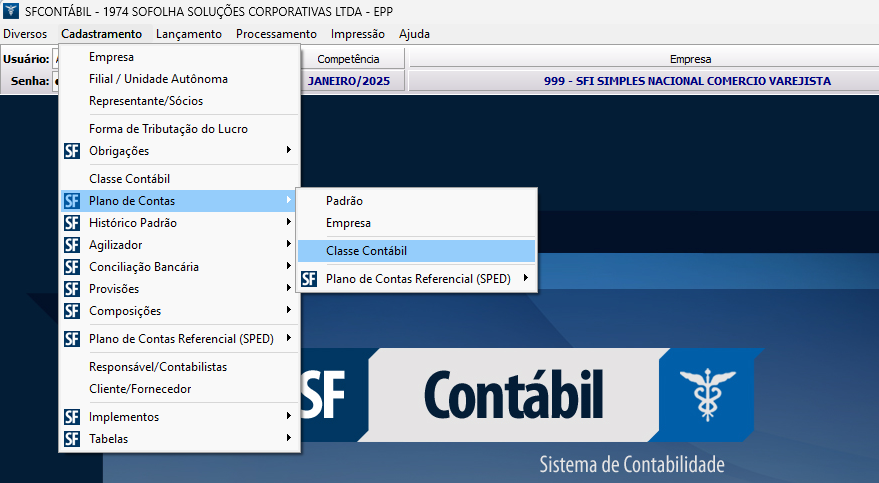This screenshot has height=483, width=879.
Task: Expand the Obrigações submenu arrow
Action: [x=289, y=151]
